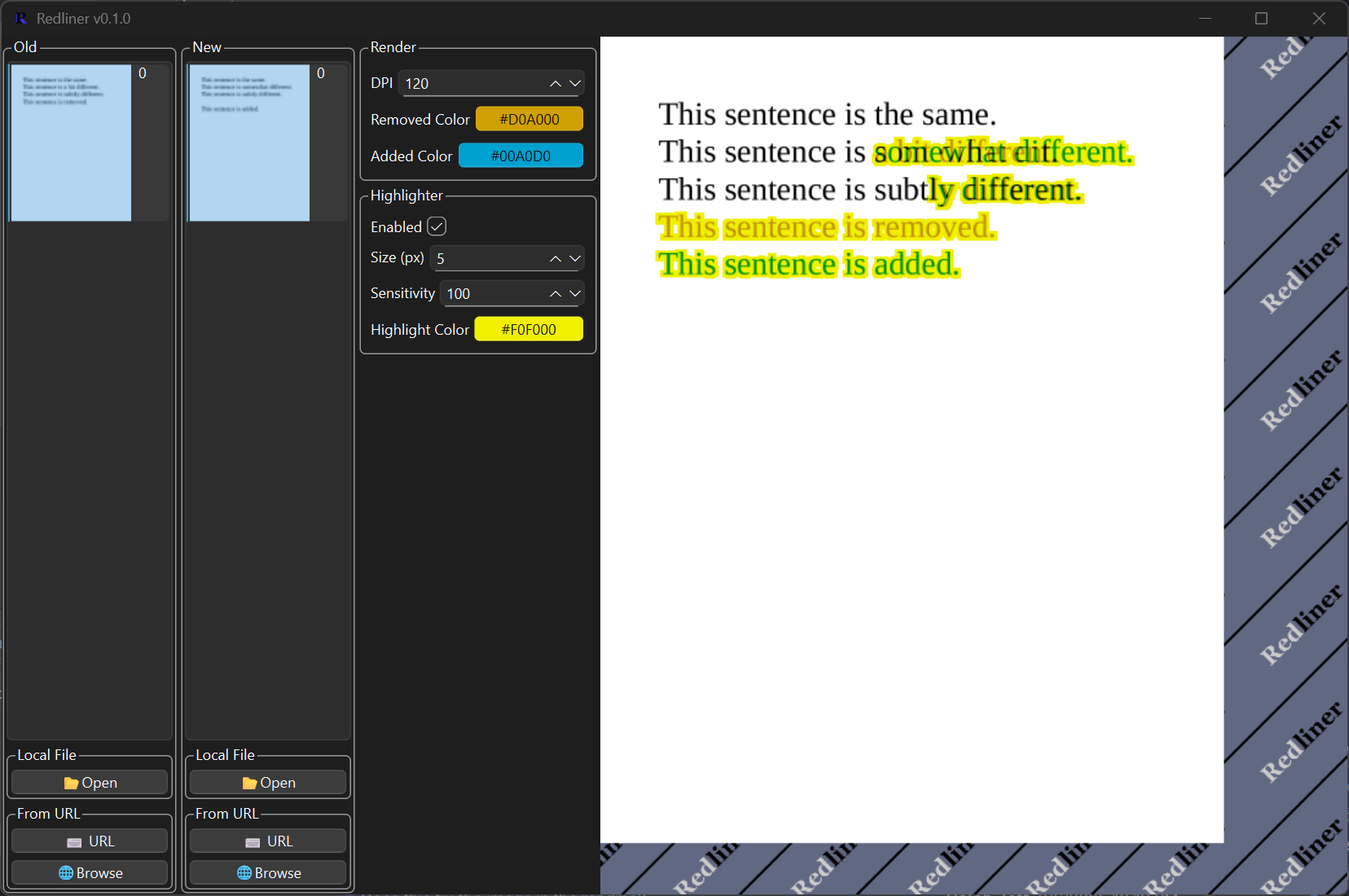Increase highlighter Size with up arrow
The height and width of the screenshot is (896, 1349).
556,258
